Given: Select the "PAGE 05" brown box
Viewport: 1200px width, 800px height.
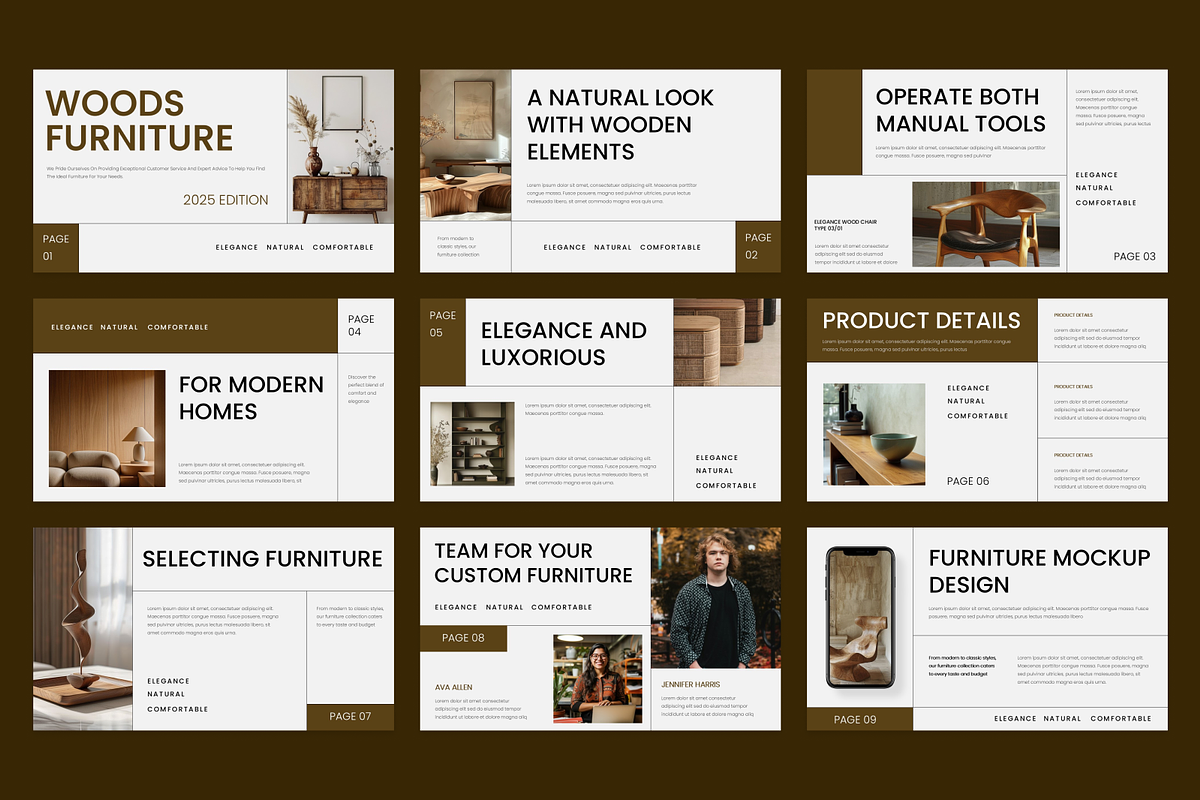Looking at the screenshot, I should [x=443, y=341].
